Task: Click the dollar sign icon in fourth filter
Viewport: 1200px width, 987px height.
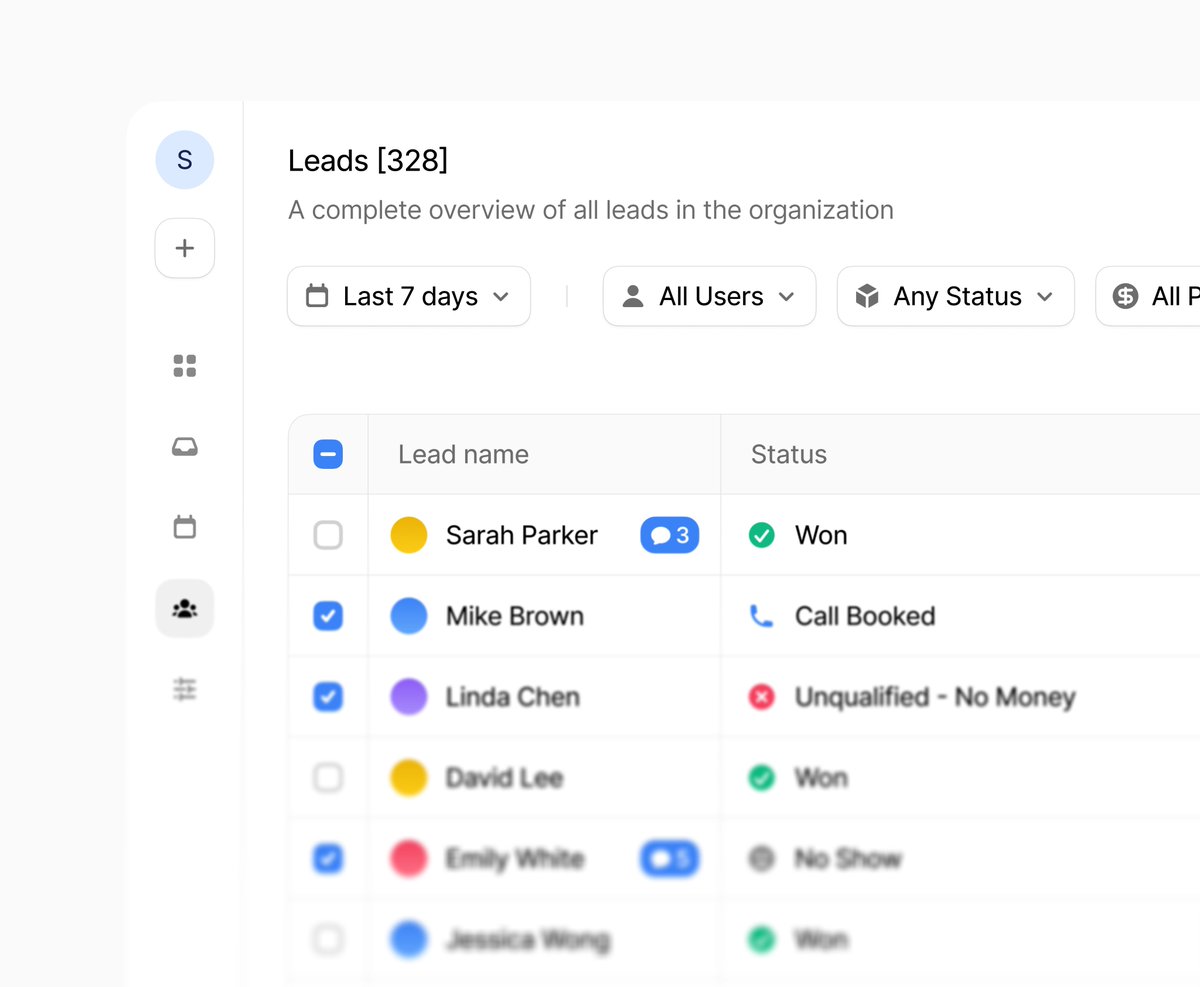Action: coord(1126,296)
